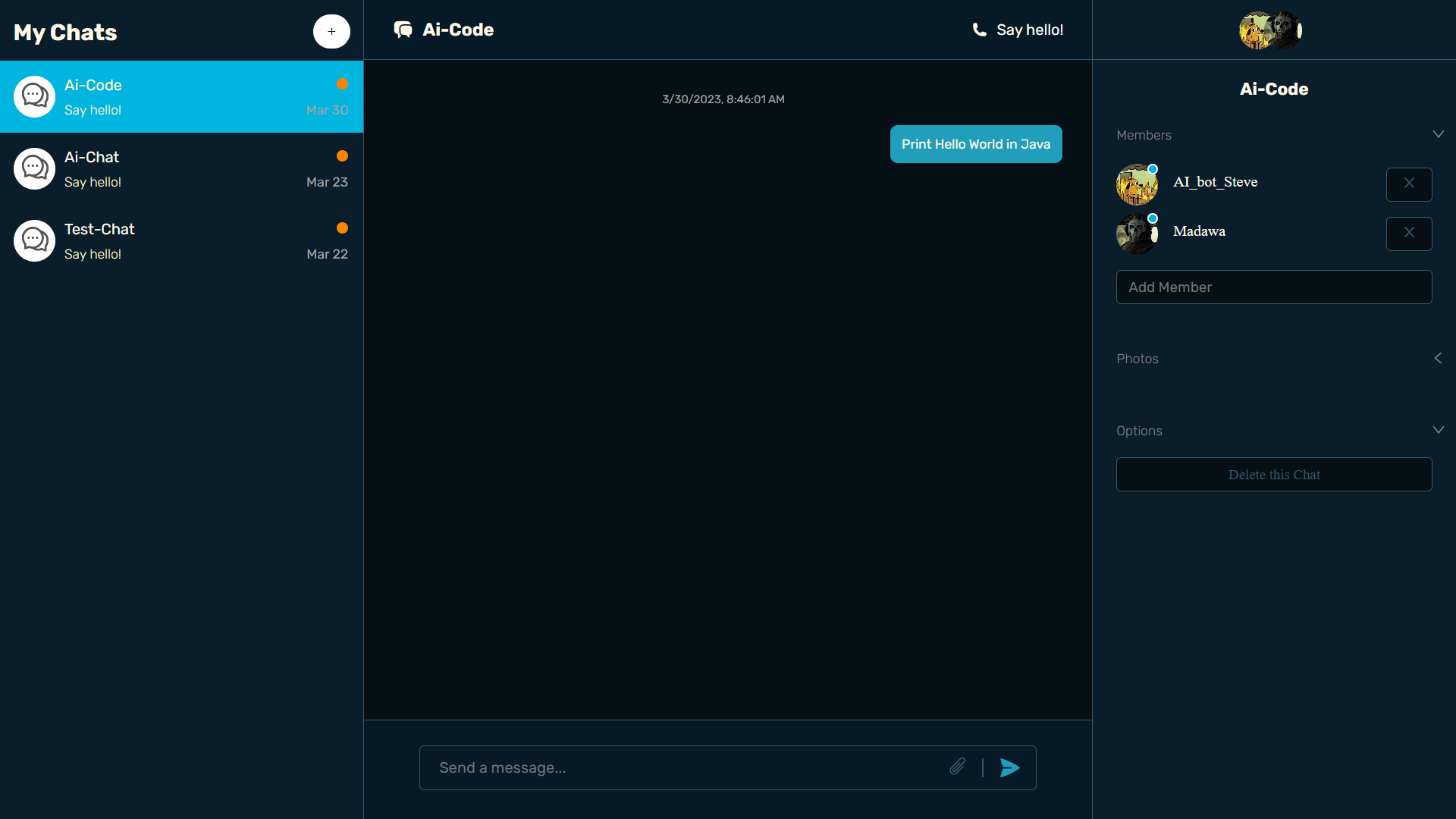Click the orange unread dot on Test-Chat
The width and height of the screenshot is (1456, 819).
click(342, 228)
